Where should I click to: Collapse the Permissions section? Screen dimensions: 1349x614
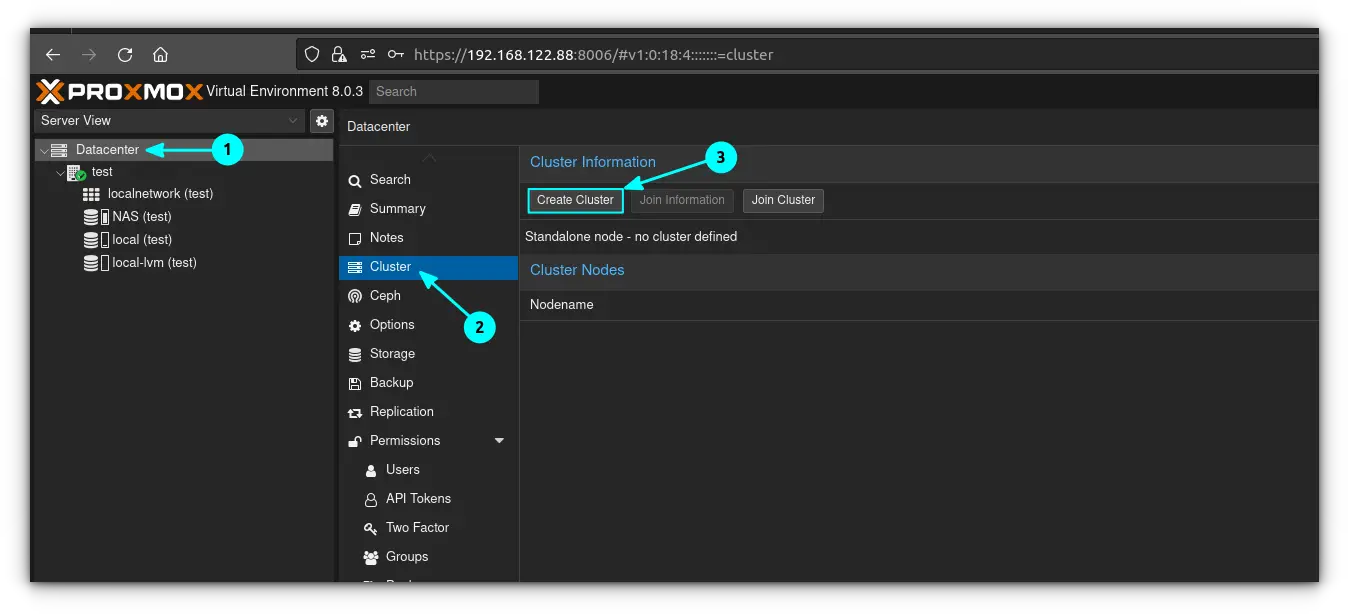click(498, 440)
